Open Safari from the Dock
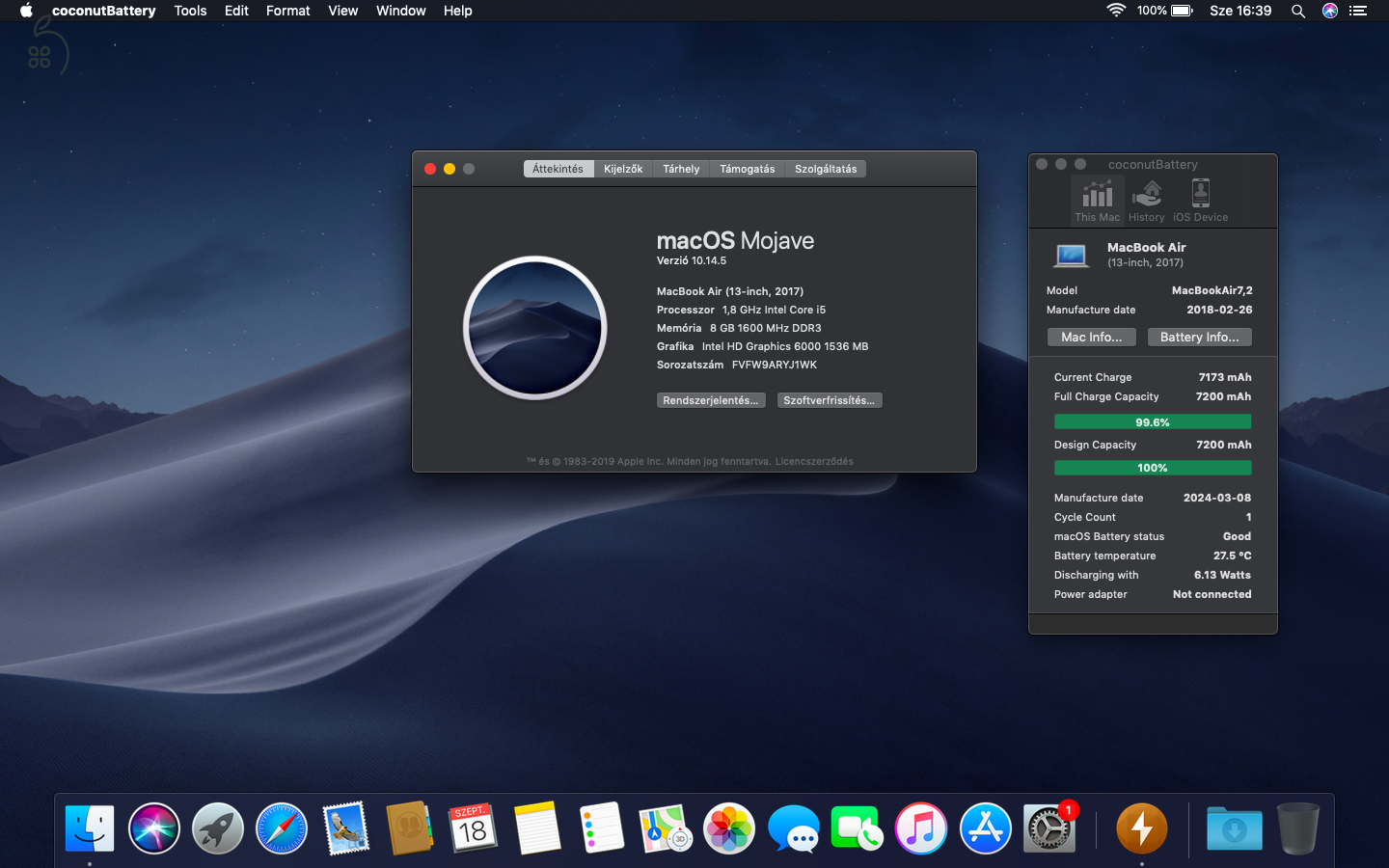 pyautogui.click(x=282, y=828)
